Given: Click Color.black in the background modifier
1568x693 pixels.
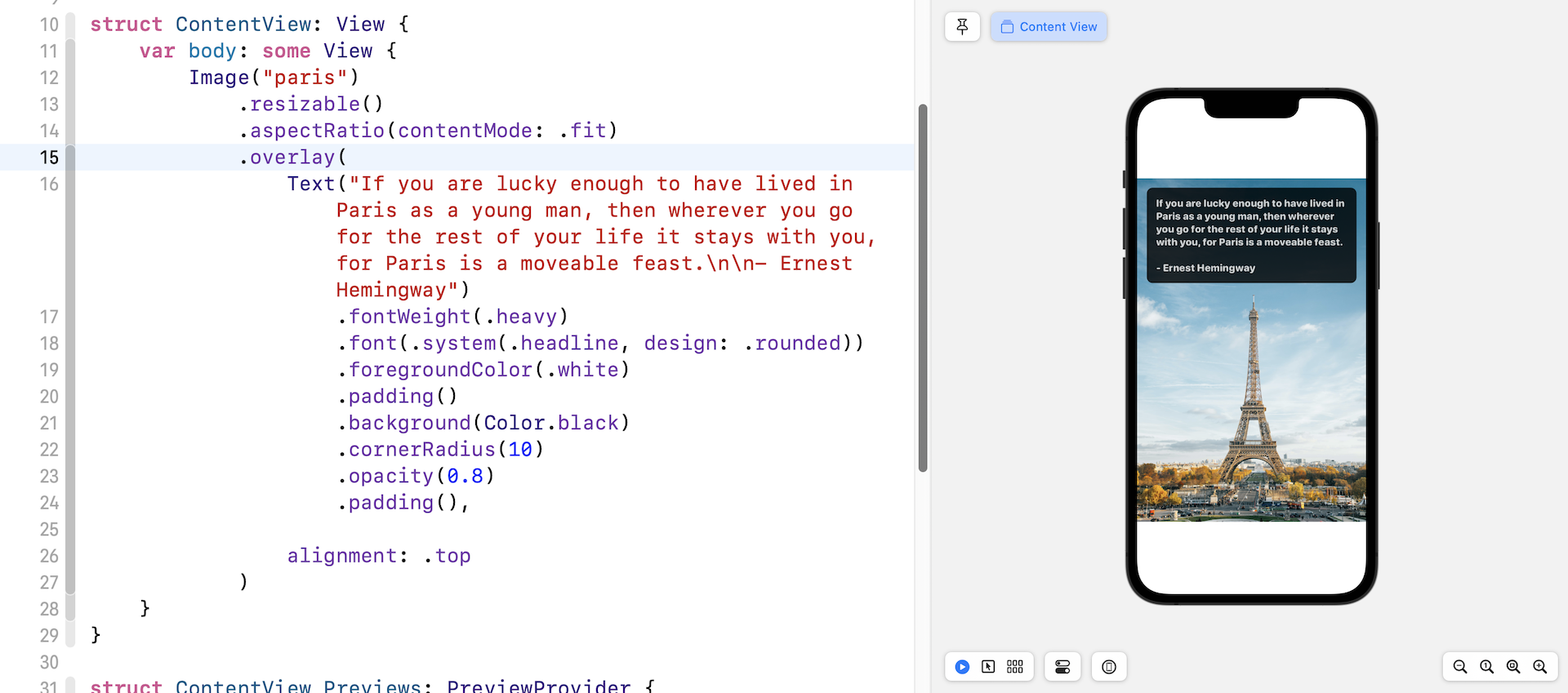Looking at the screenshot, I should (x=551, y=423).
